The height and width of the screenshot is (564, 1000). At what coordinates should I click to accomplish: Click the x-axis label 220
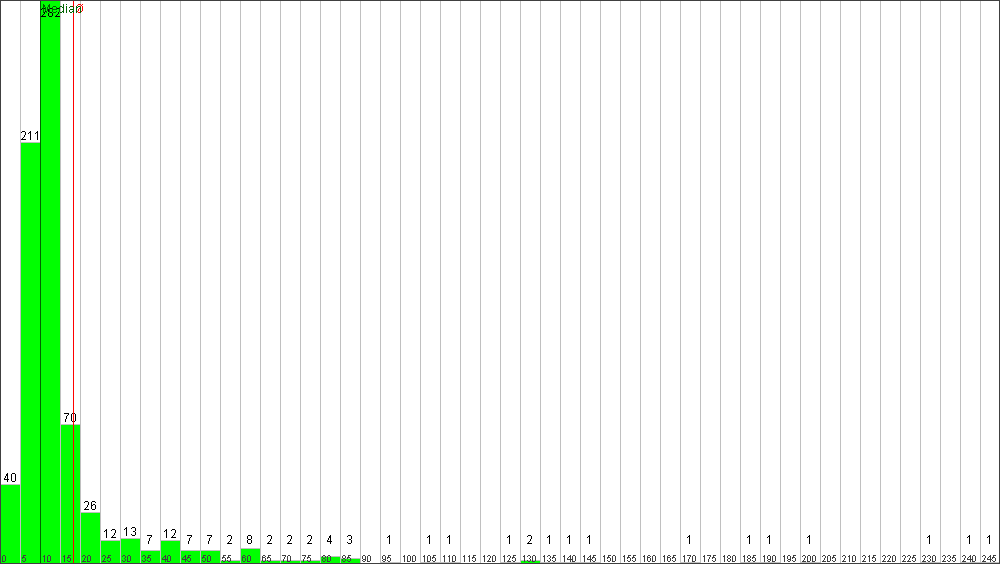[x=889, y=559]
